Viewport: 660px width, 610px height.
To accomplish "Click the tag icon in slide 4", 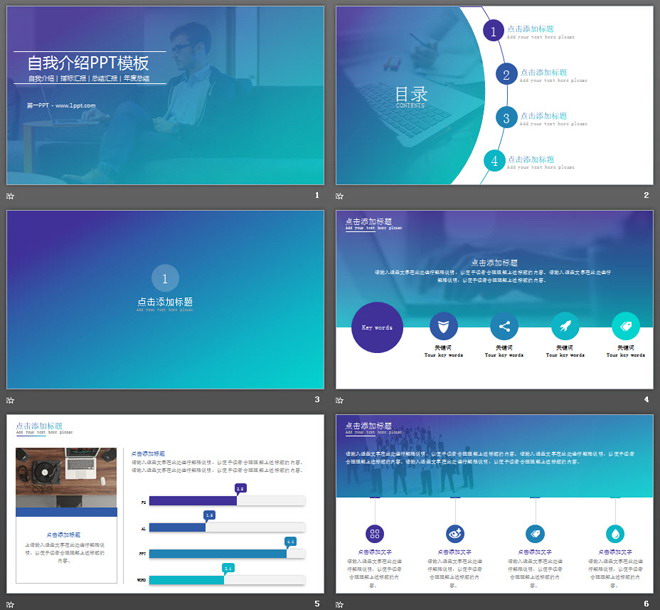I will tap(625, 326).
